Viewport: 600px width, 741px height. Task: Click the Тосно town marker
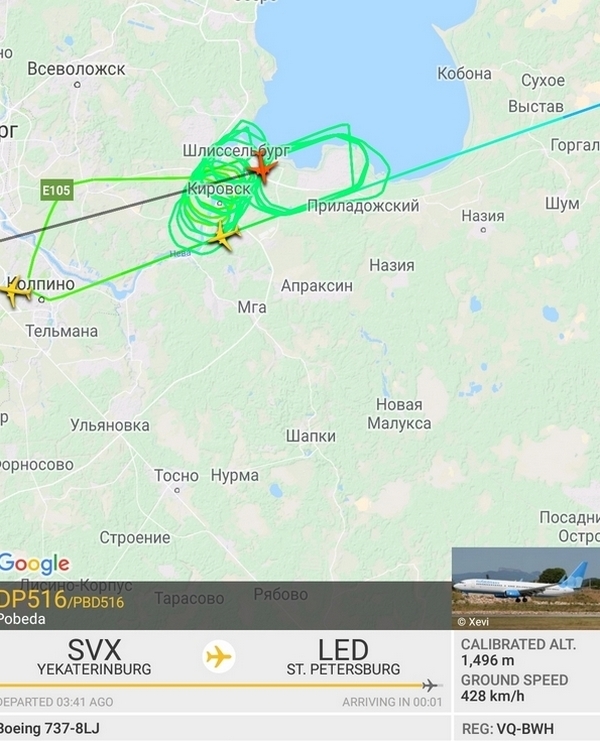tap(177, 491)
